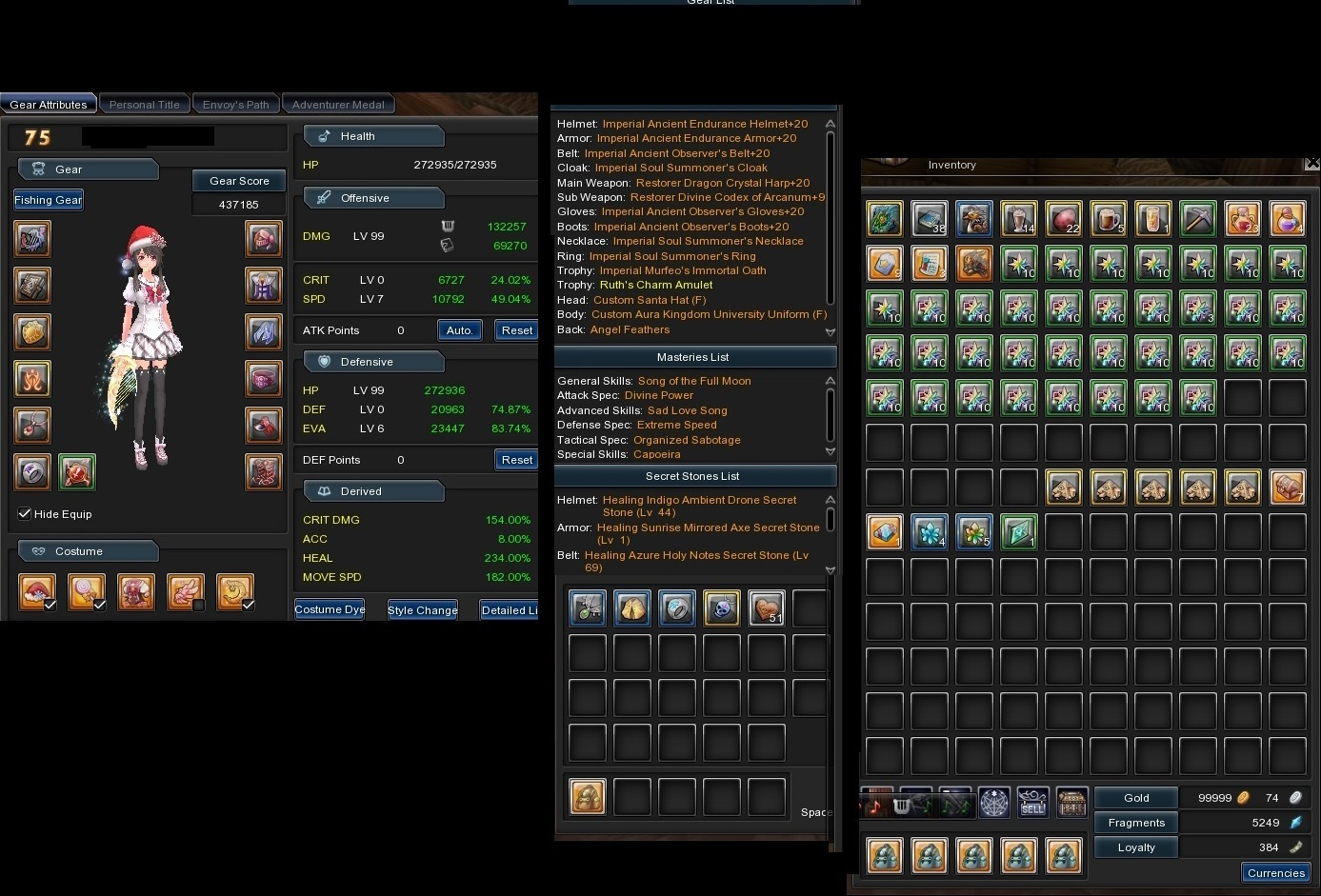Click the crescent moon costume icon
The image size is (1321, 896).
point(235,591)
